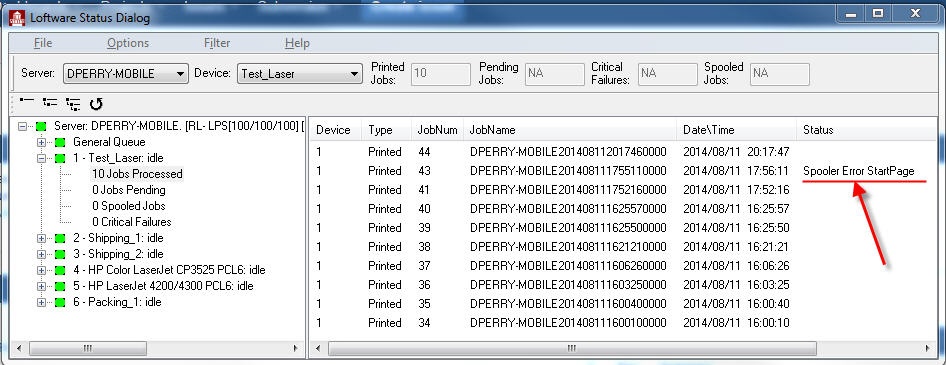Open the Filter menu
The height and width of the screenshot is (365, 946).
pyautogui.click(x=217, y=43)
